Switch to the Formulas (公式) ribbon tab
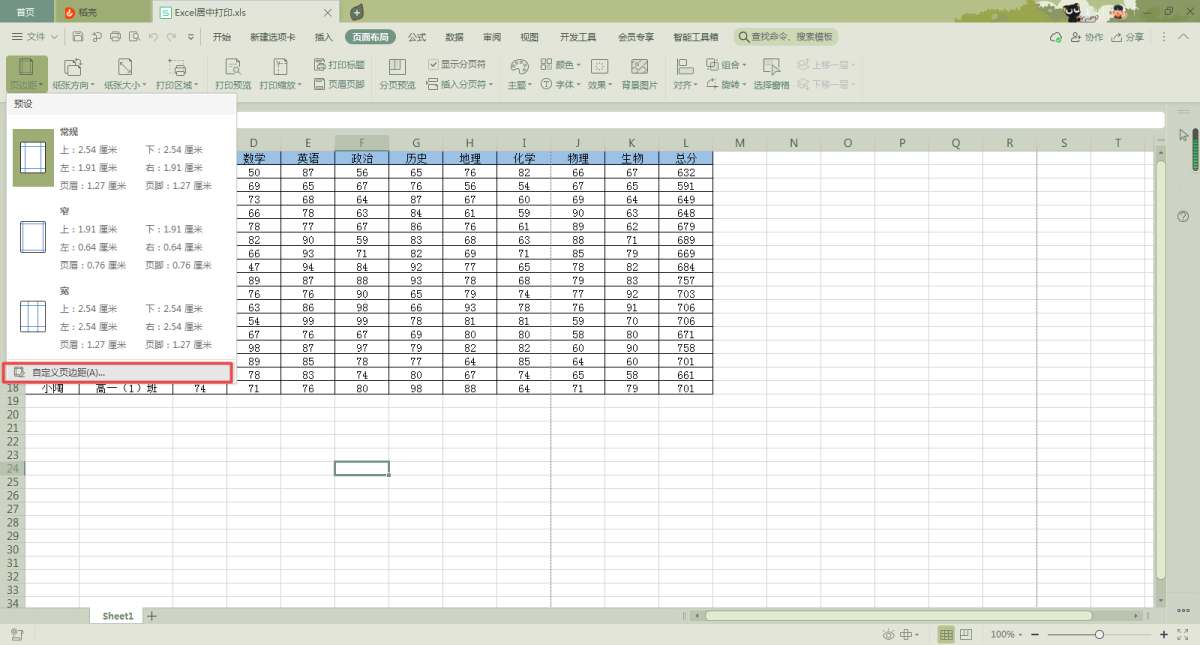This screenshot has width=1200, height=645. [417, 37]
